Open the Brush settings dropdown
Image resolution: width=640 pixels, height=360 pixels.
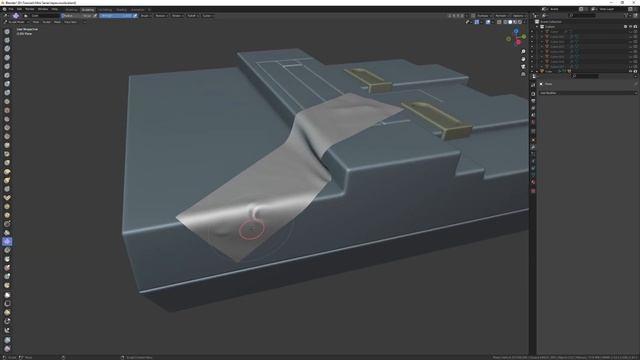pos(146,16)
